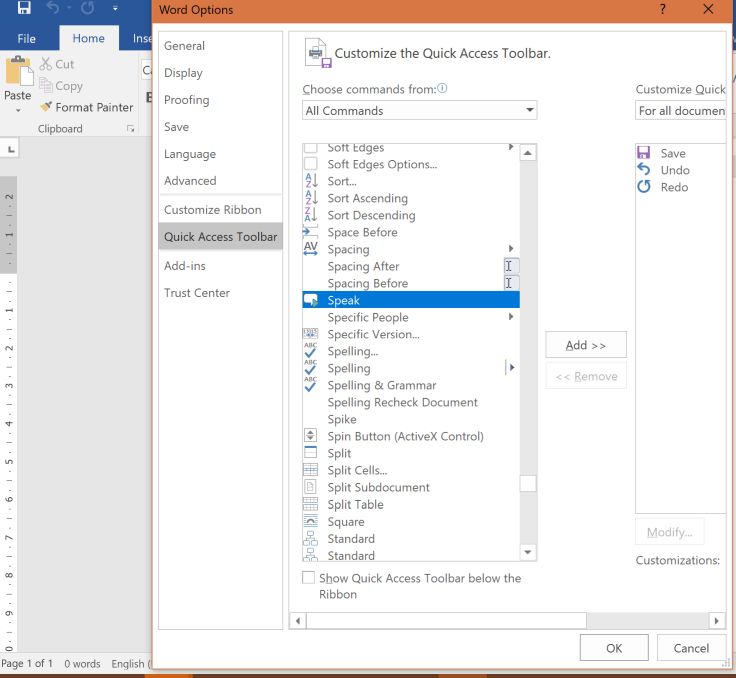The image size is (736, 678).
Task: Click OK to confirm Word Options
Action: pyautogui.click(x=614, y=648)
